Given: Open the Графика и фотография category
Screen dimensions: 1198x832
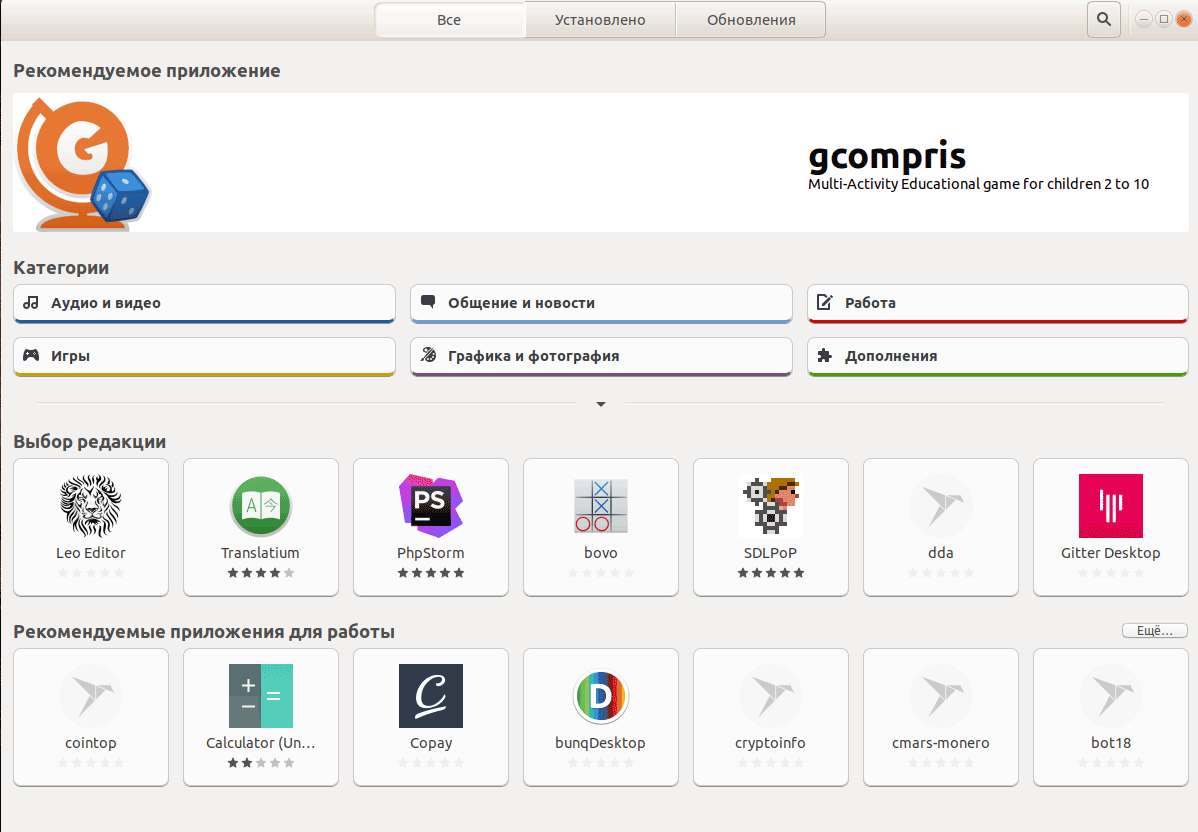Looking at the screenshot, I should click(601, 356).
